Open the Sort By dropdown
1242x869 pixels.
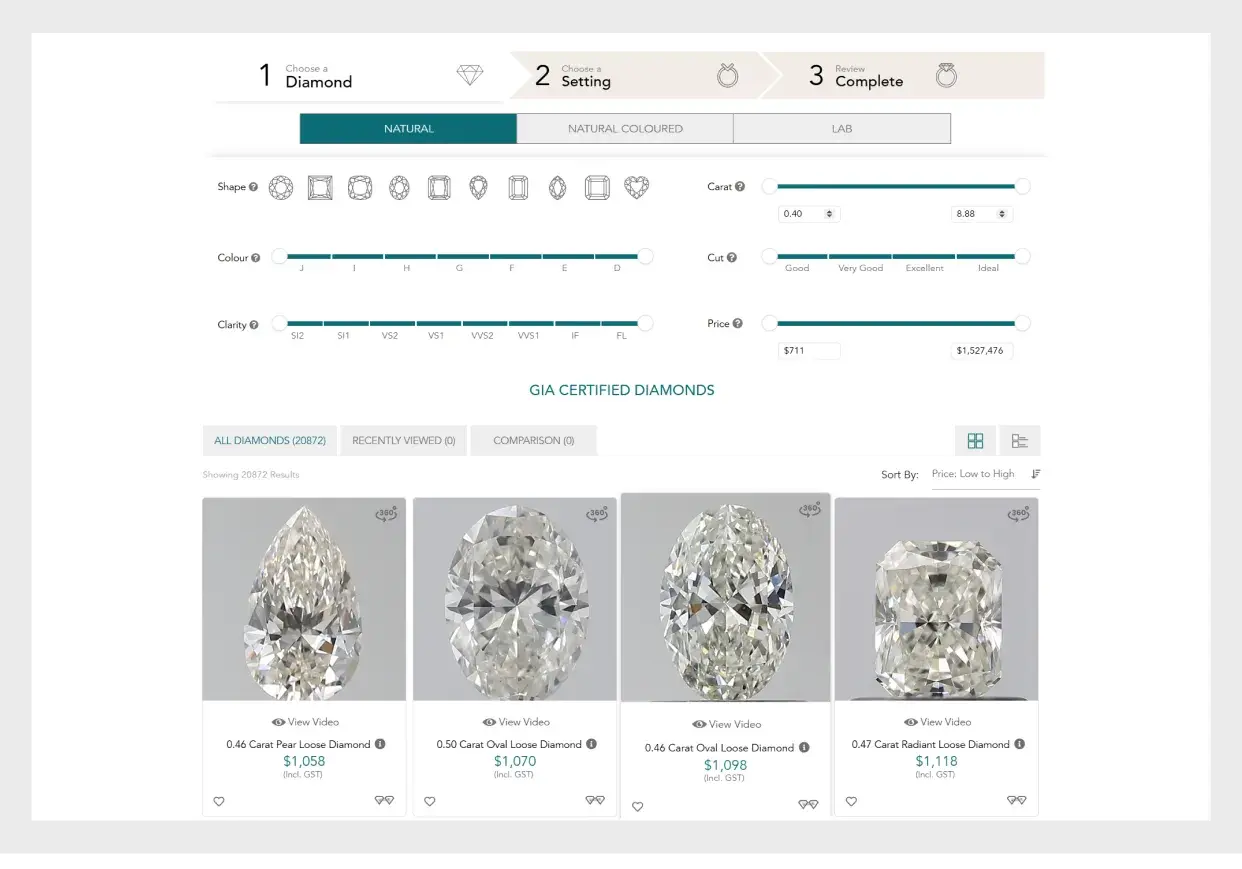pyautogui.click(x=973, y=474)
